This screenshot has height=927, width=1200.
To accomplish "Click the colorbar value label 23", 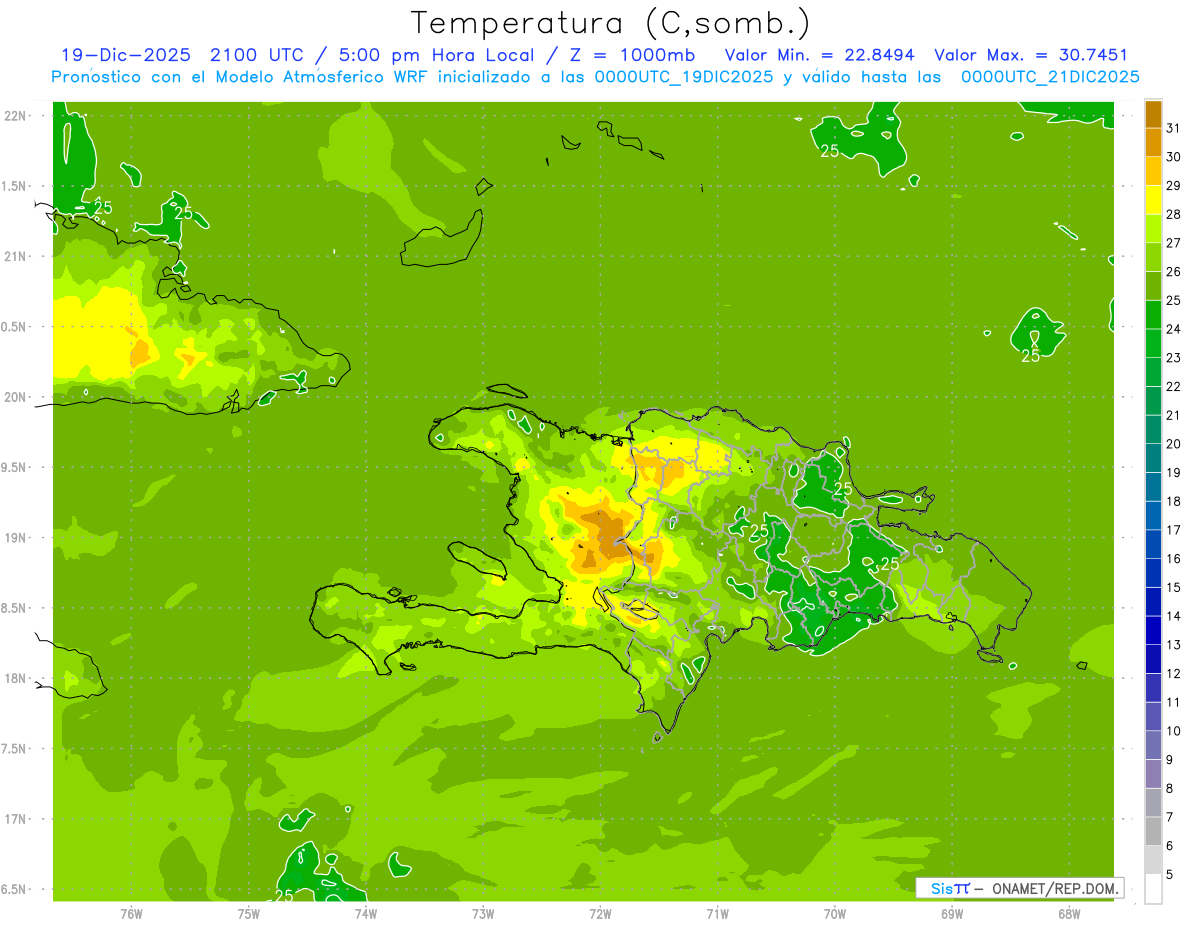I will 1173,357.
